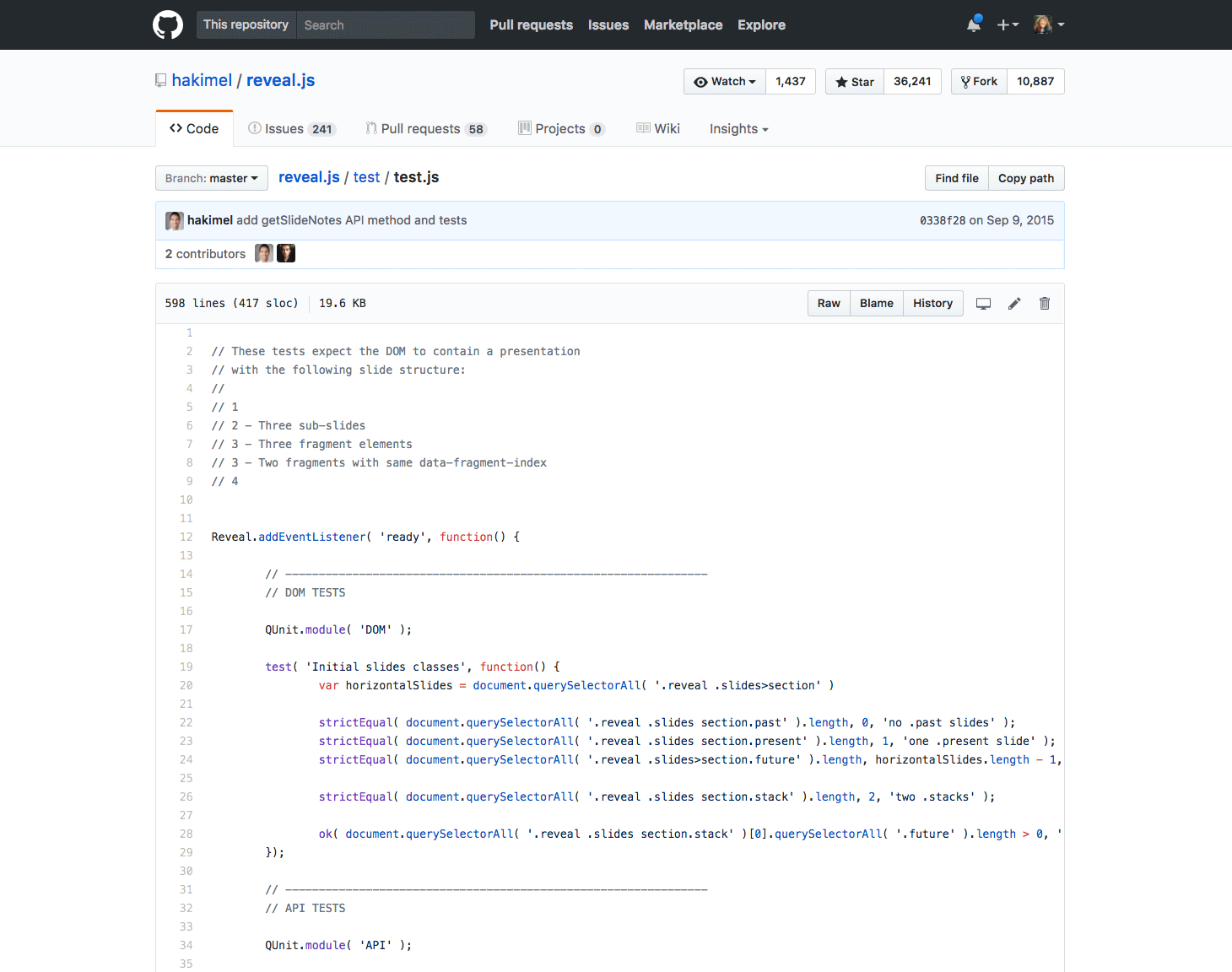Open file in GitHub Desktop via display icon
The height and width of the screenshot is (972, 1232).
[x=982, y=303]
